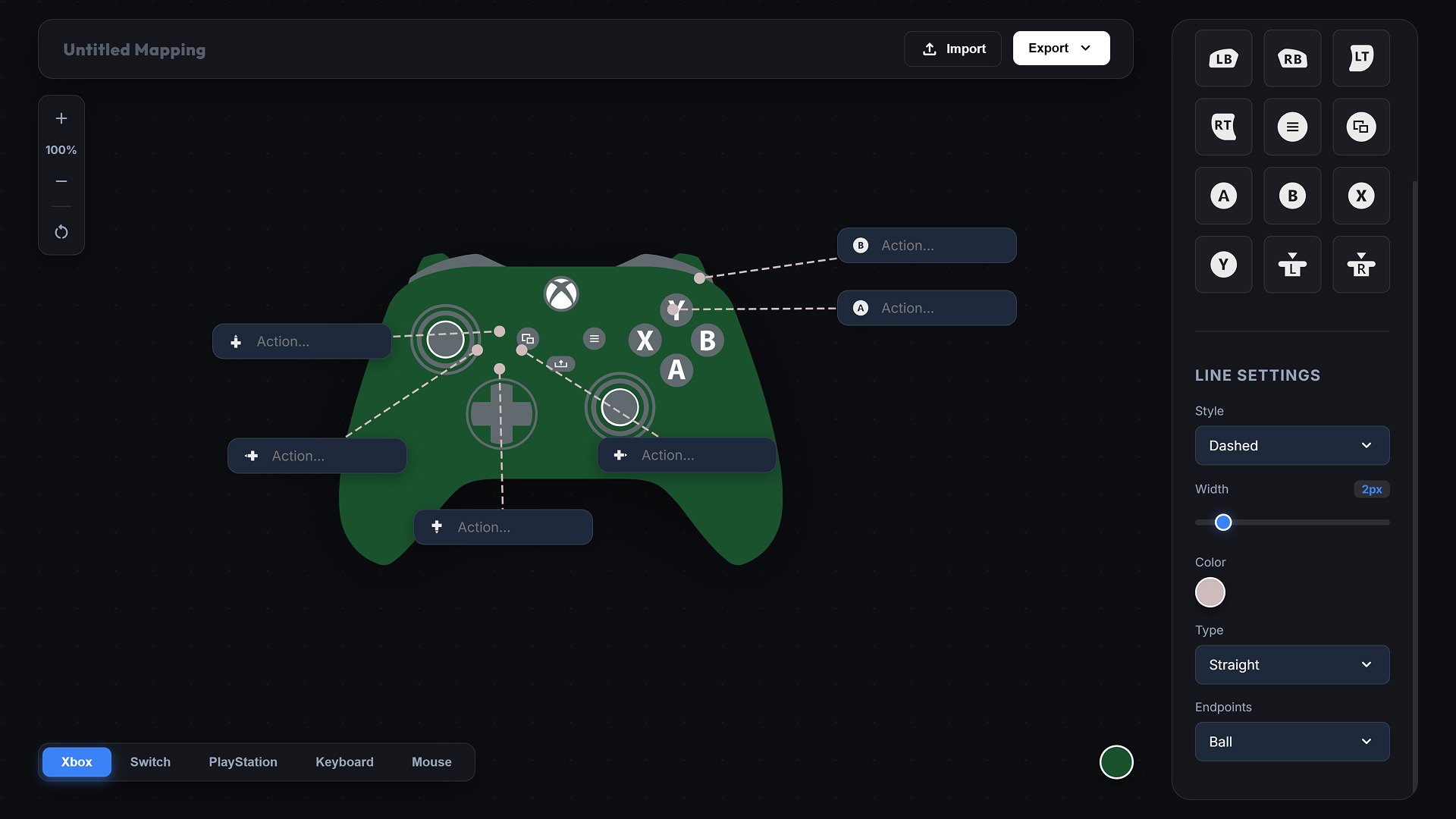The image size is (1456, 819).
Task: Select the Menu button icon in palette
Action: (1292, 127)
